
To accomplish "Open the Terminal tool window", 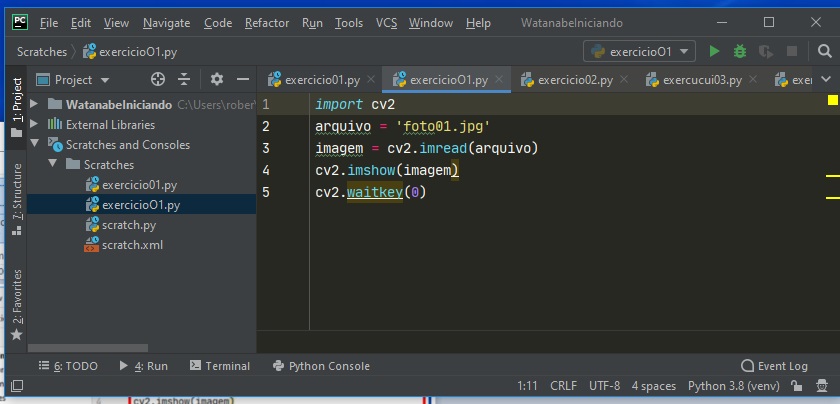I will (219, 366).
